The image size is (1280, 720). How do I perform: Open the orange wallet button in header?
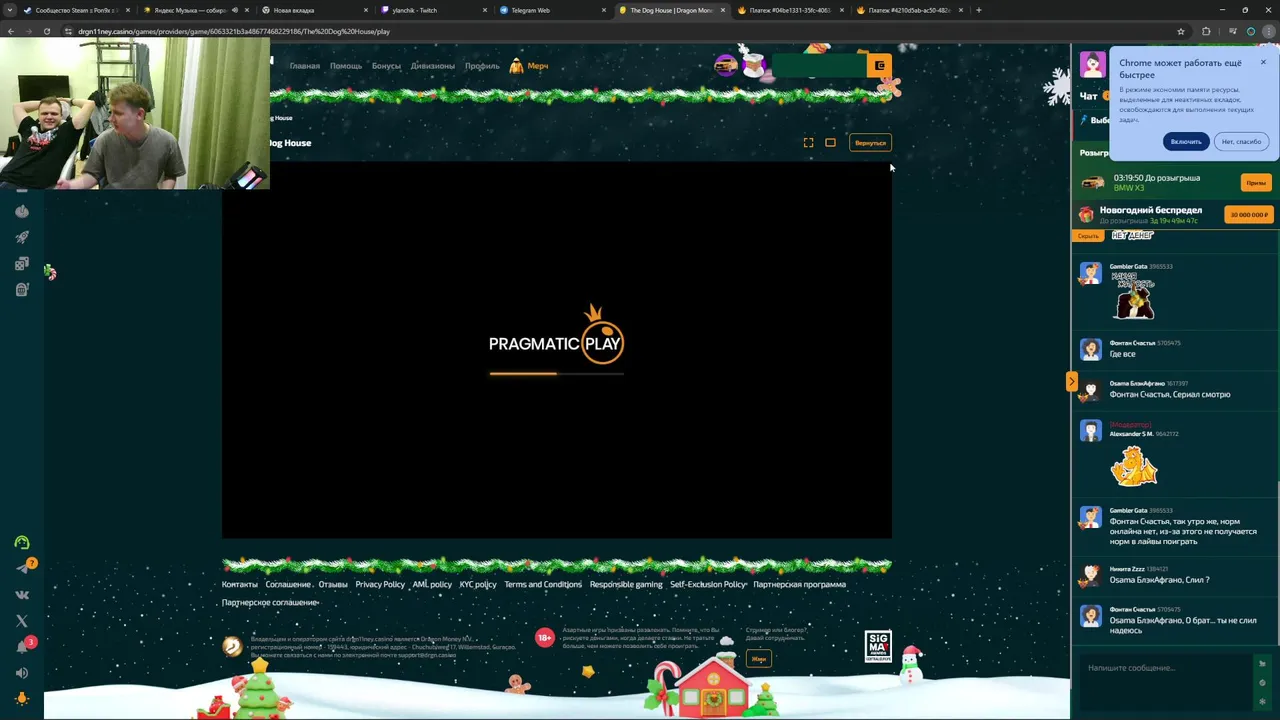pos(880,66)
